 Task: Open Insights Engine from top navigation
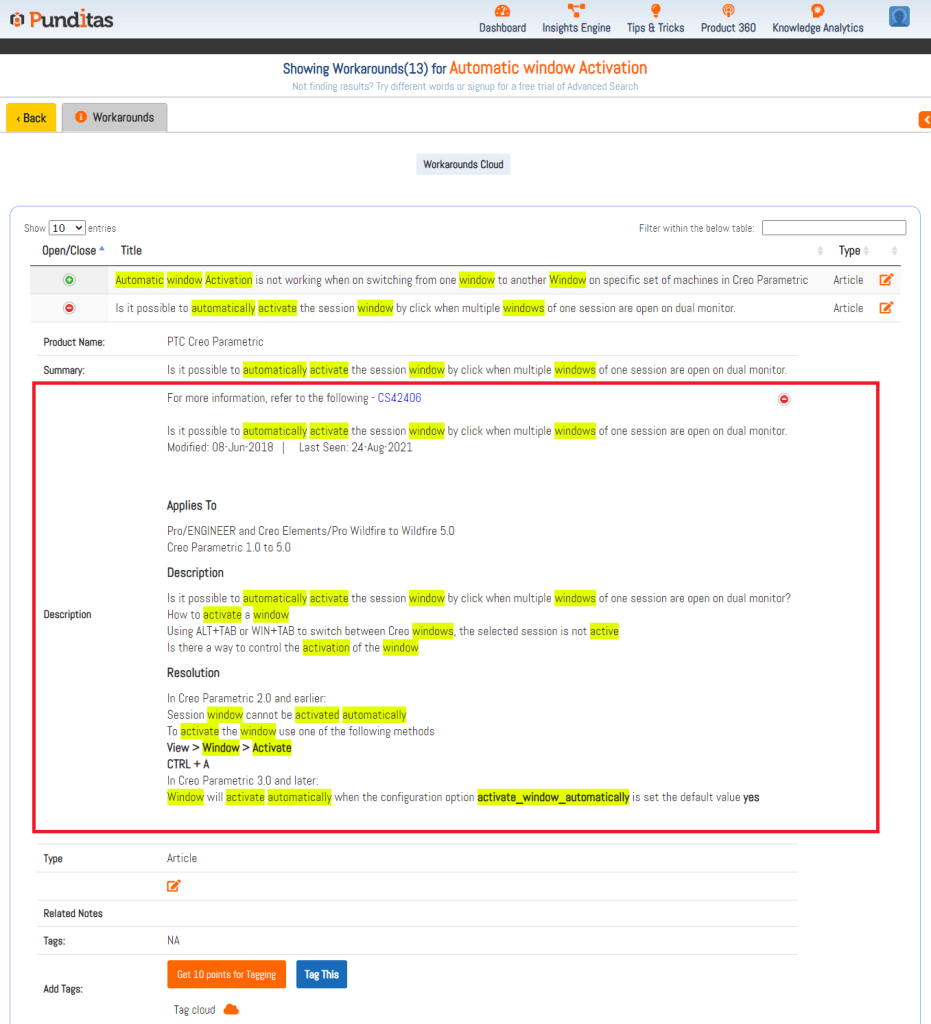576,11
